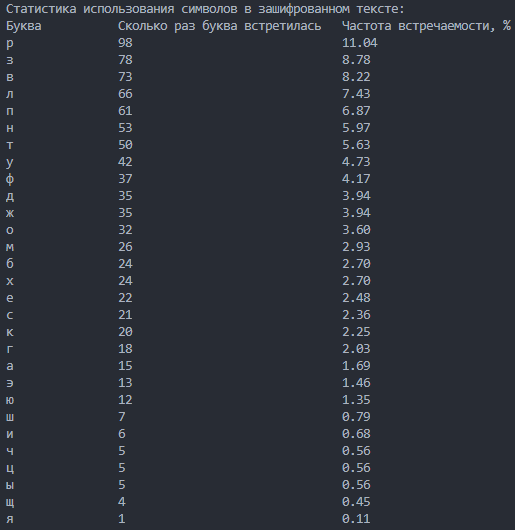The width and height of the screenshot is (515, 530).
Task: Click the frequency value 2.36
Action: pos(356,315)
